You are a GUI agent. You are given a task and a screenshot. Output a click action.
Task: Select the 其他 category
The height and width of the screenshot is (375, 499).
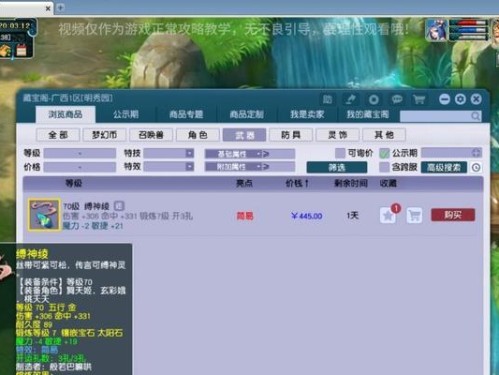[x=384, y=135]
